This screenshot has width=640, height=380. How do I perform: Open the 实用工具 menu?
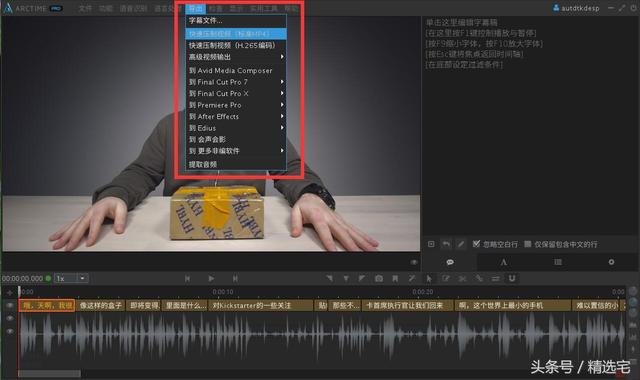pyautogui.click(x=264, y=8)
